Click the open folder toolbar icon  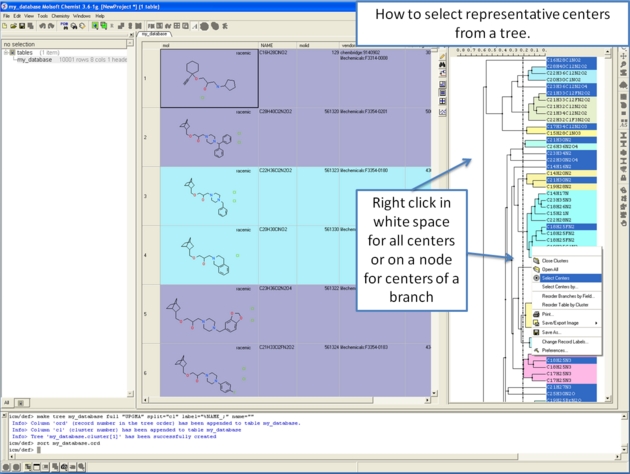[14, 25]
